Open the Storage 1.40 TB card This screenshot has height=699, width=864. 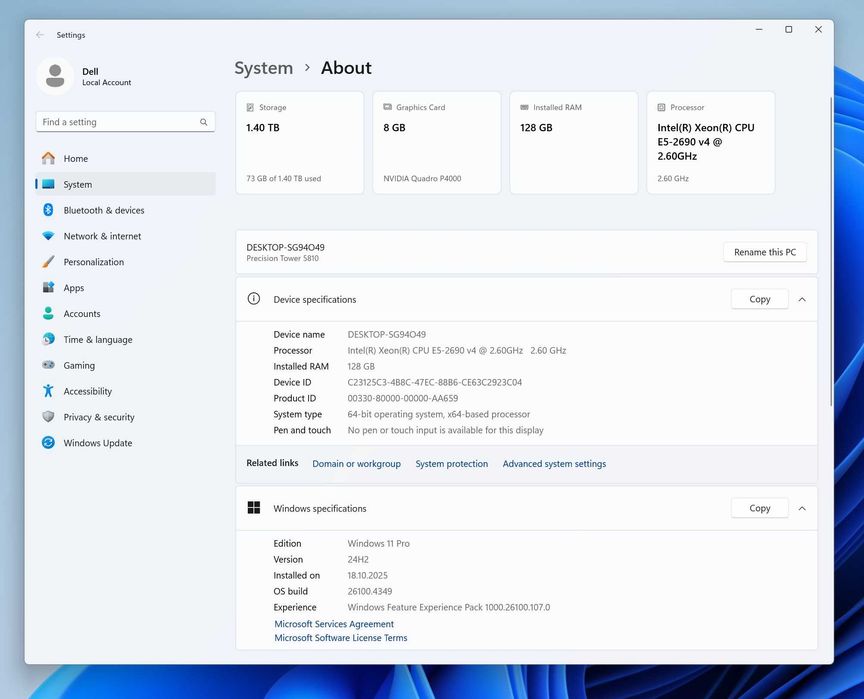(x=300, y=143)
